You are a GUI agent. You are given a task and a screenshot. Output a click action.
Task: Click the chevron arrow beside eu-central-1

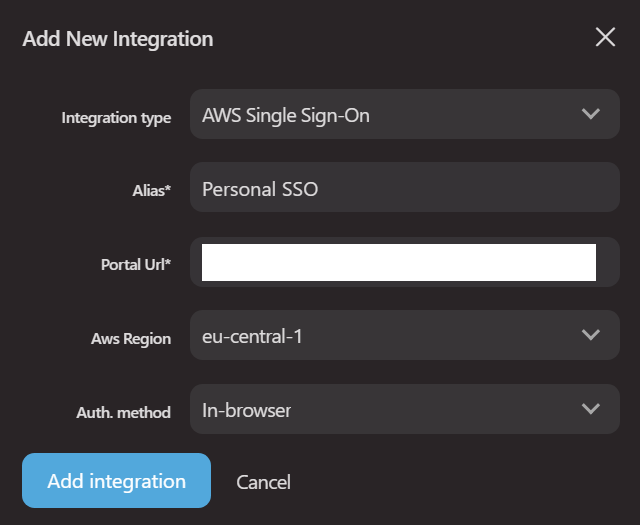pyautogui.click(x=590, y=335)
